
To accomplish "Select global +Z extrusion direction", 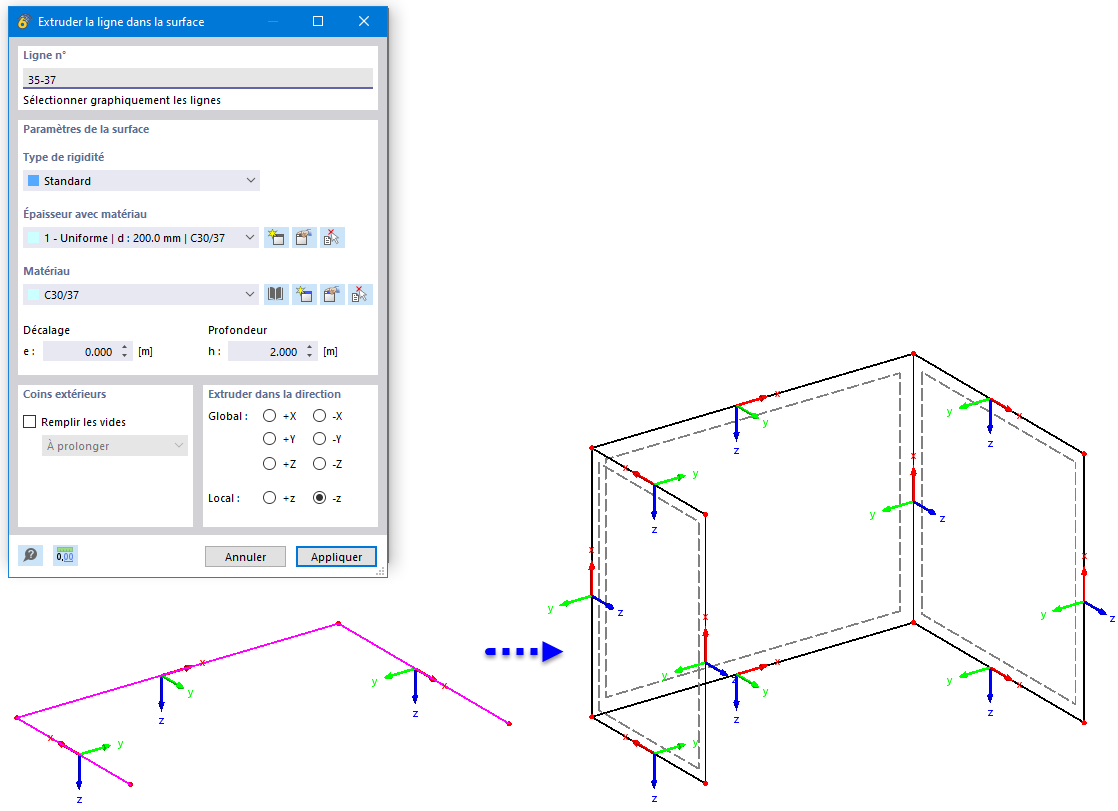I will pos(270,463).
